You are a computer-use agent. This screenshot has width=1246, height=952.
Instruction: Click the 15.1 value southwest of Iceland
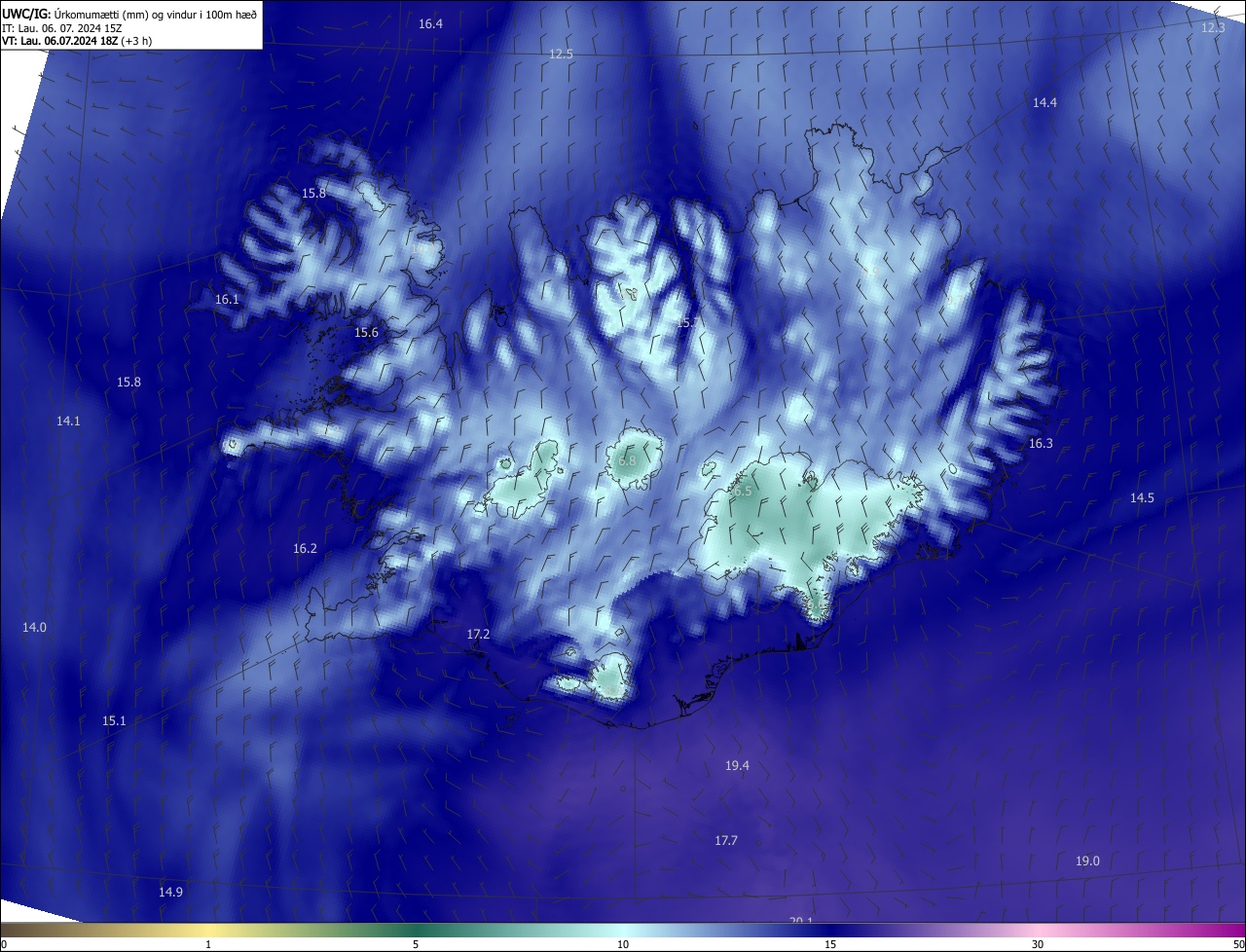coord(114,720)
